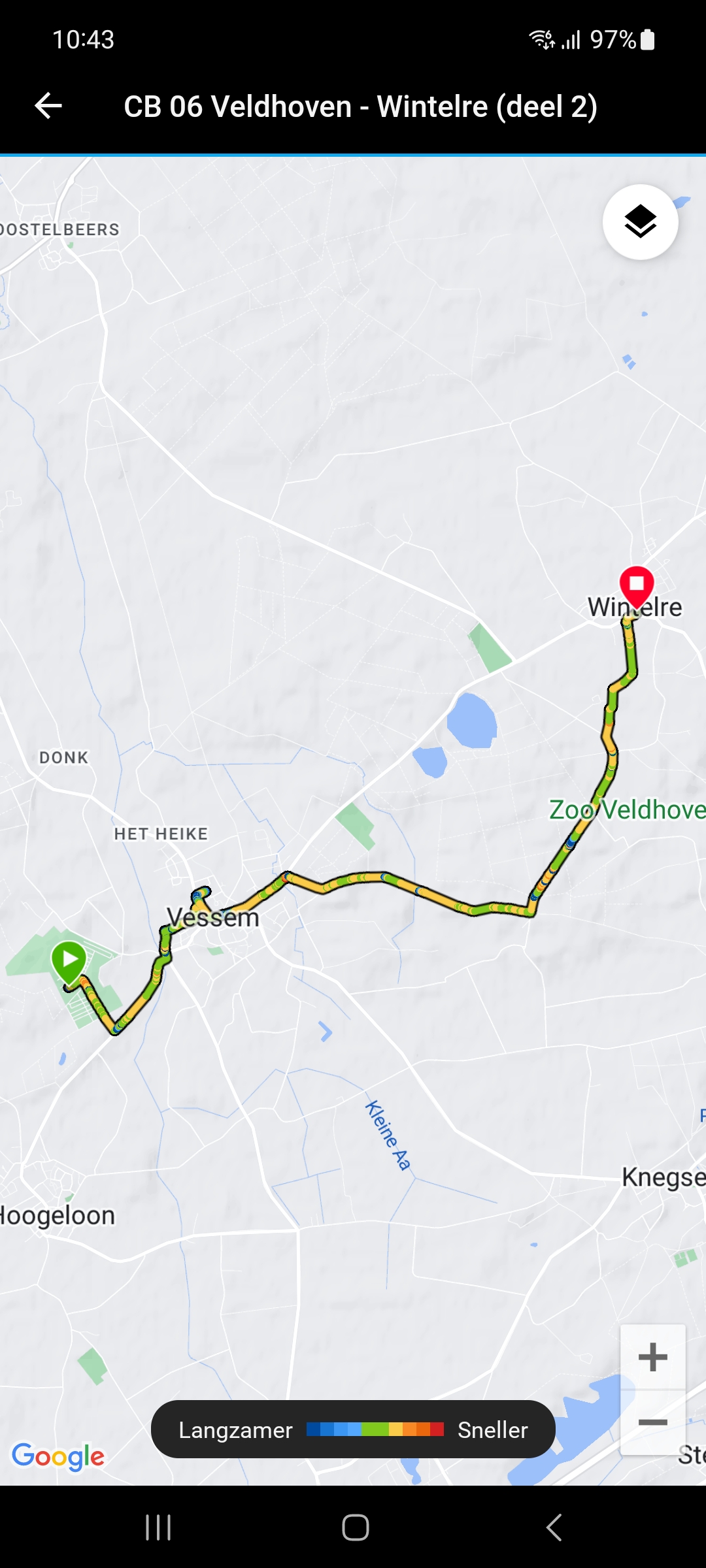
Task: Click red swatch in speed legend
Action: click(x=437, y=1429)
